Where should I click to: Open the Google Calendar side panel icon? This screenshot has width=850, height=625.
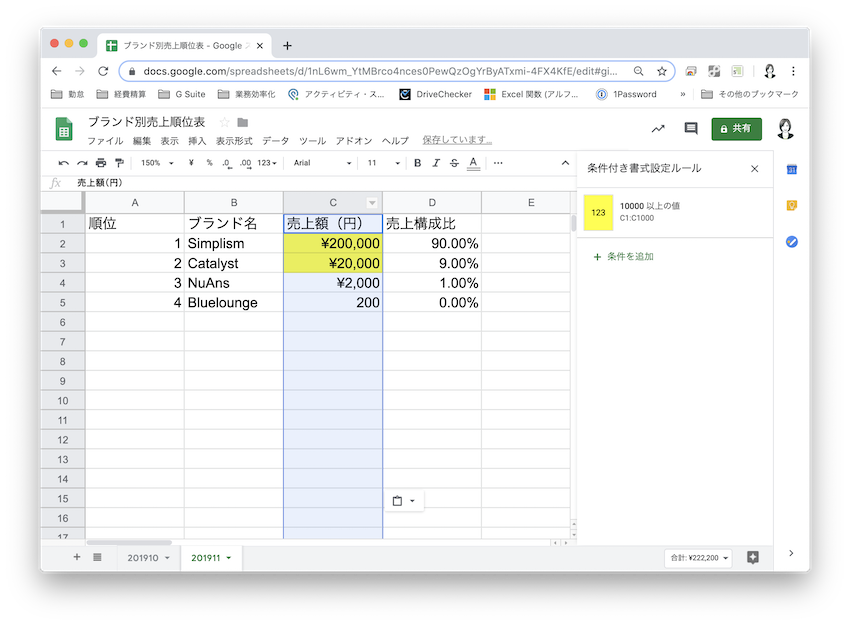791,169
